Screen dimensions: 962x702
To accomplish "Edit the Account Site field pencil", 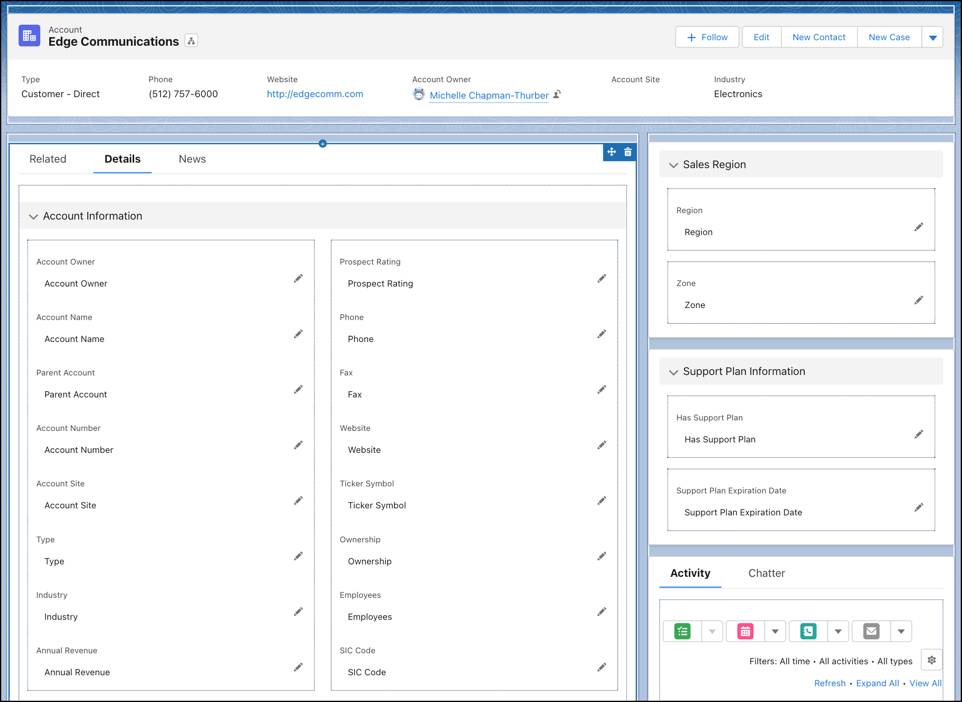I will pos(298,501).
